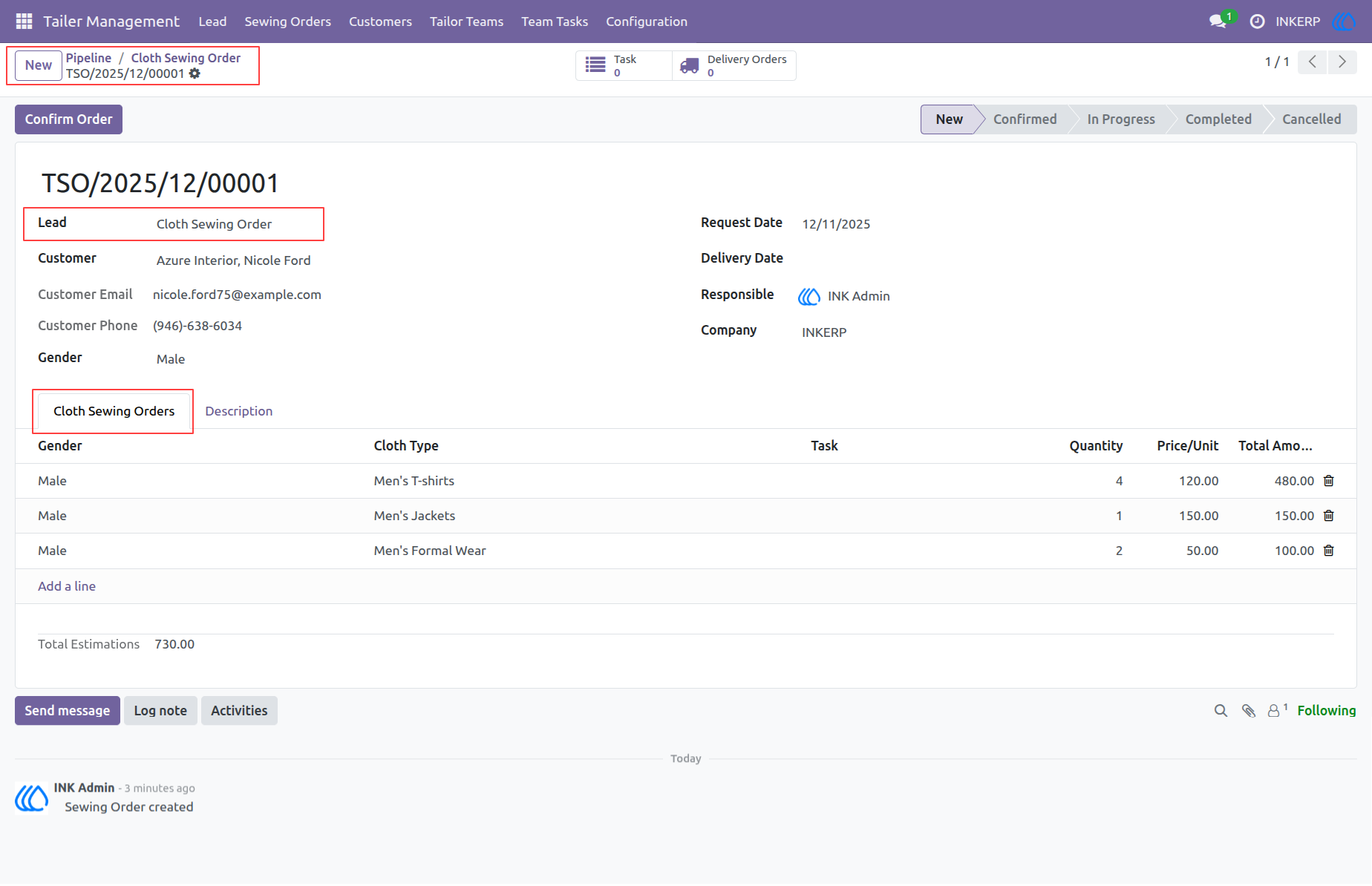Image resolution: width=1372 pixels, height=886 pixels.
Task: Show followers list icon
Action: (1276, 710)
